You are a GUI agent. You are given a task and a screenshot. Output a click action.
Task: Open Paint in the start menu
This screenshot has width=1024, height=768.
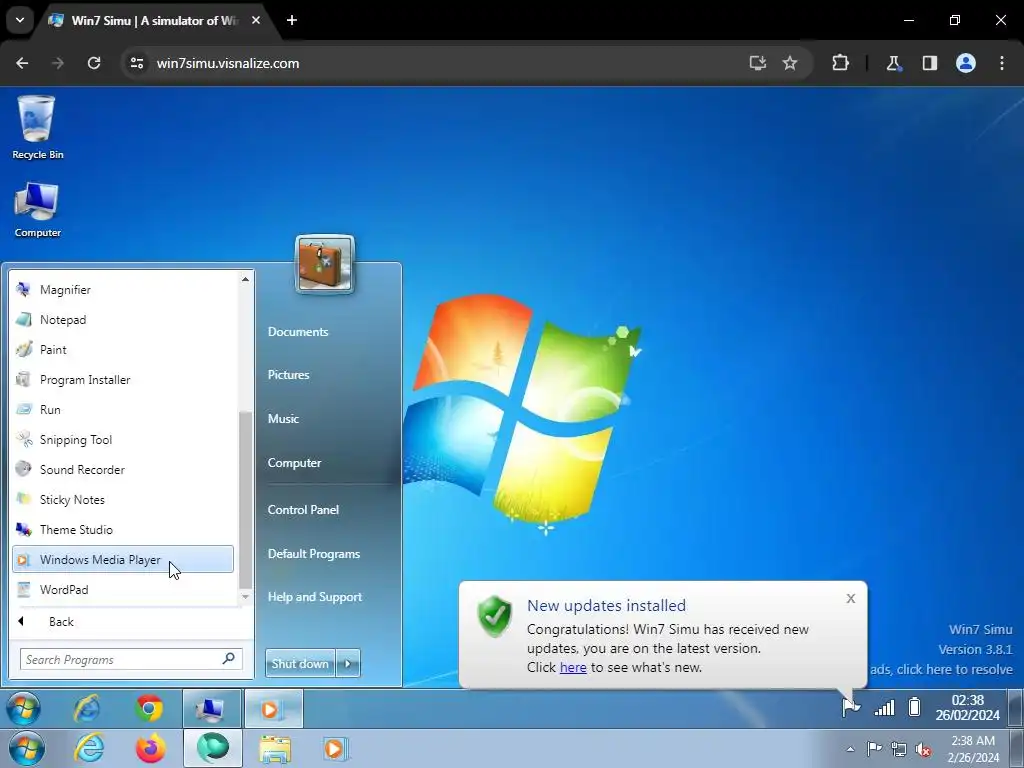123,349
